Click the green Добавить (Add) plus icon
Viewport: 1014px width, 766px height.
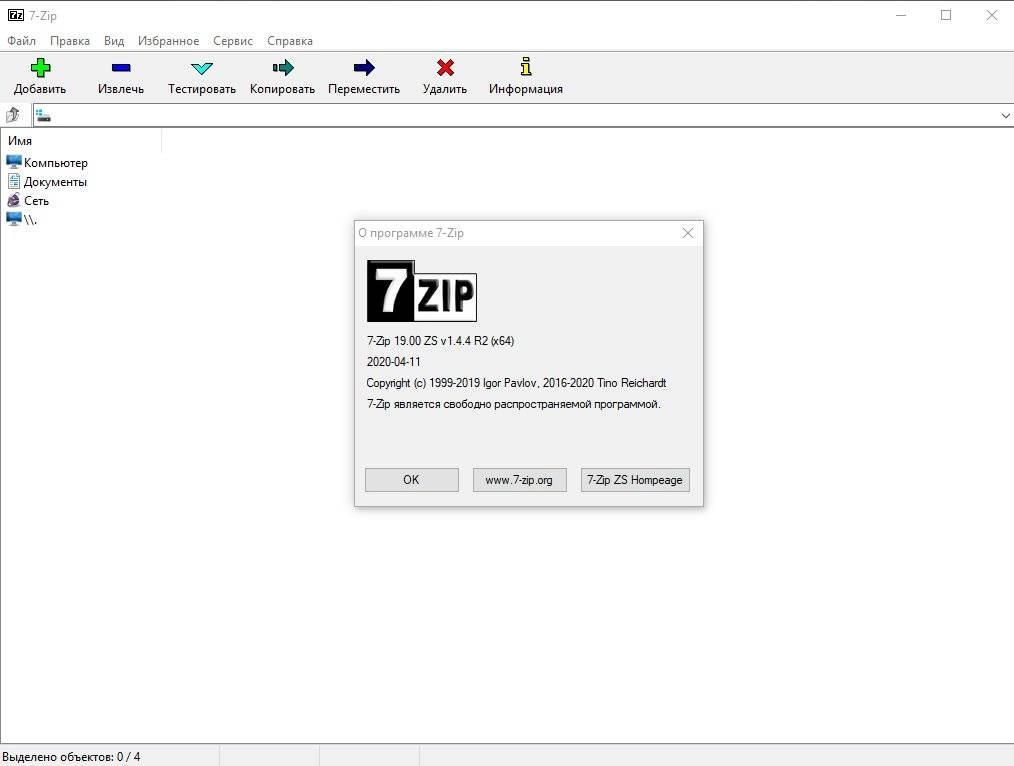(x=40, y=68)
